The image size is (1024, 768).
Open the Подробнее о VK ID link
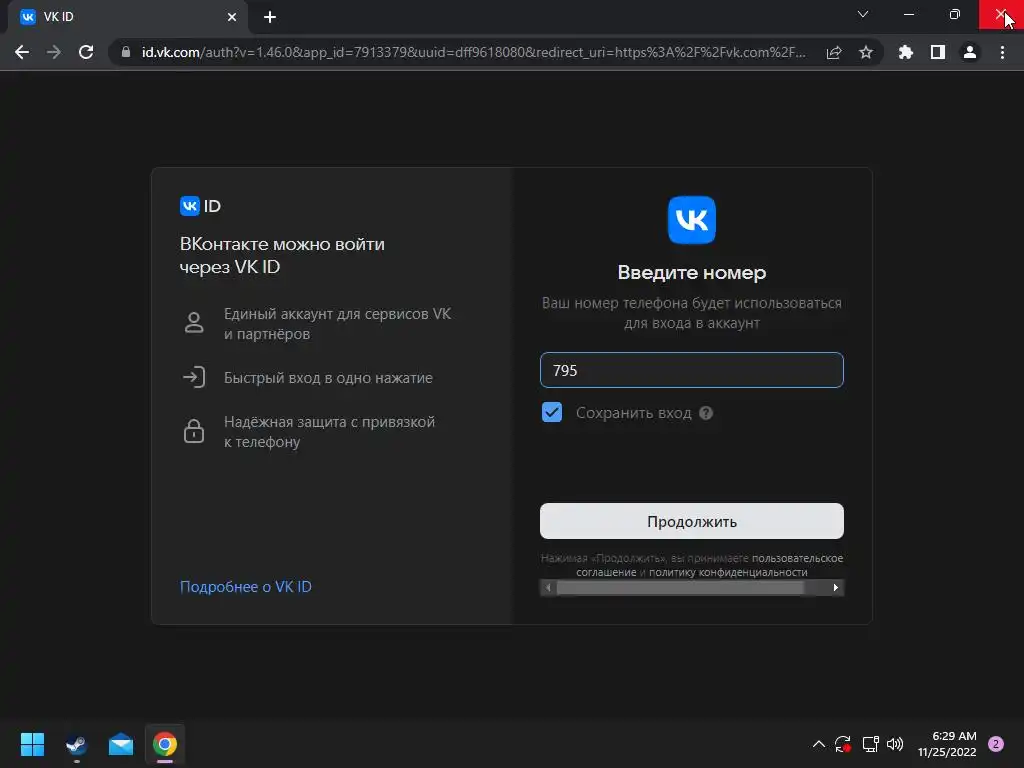pos(246,586)
